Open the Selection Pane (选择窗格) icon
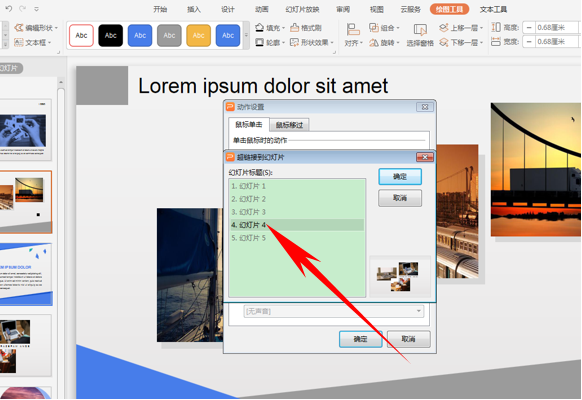Screen dimensions: 582x400 tap(420, 30)
